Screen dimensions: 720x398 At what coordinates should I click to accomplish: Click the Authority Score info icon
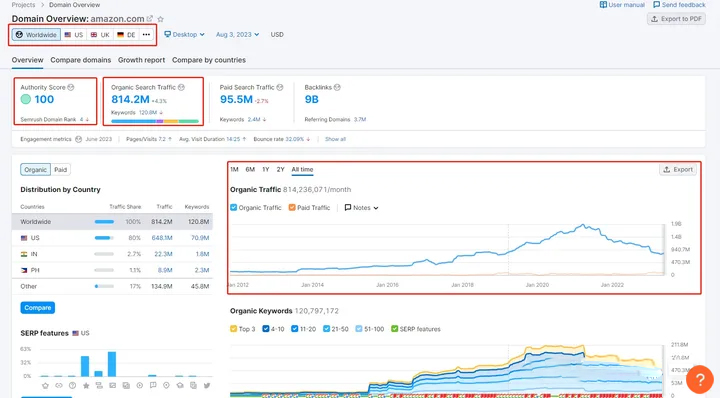[x=71, y=87]
